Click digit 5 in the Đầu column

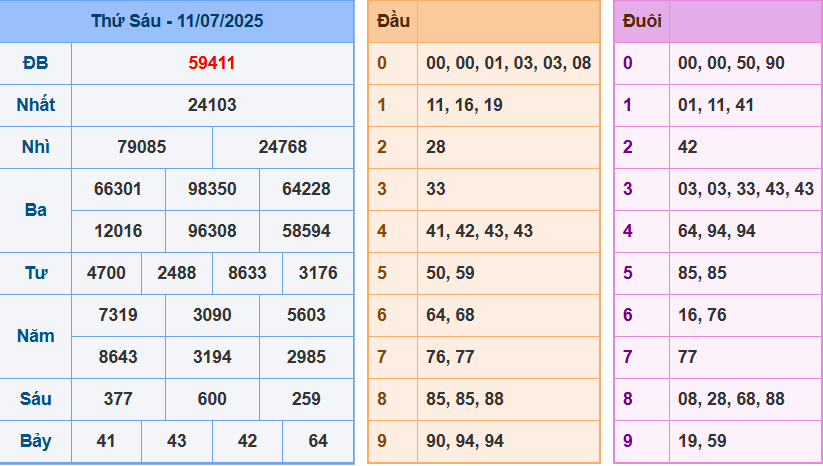382,273
